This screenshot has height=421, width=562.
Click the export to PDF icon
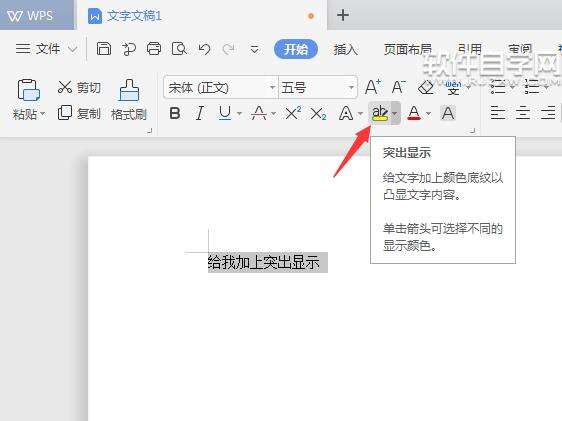[x=129, y=49]
